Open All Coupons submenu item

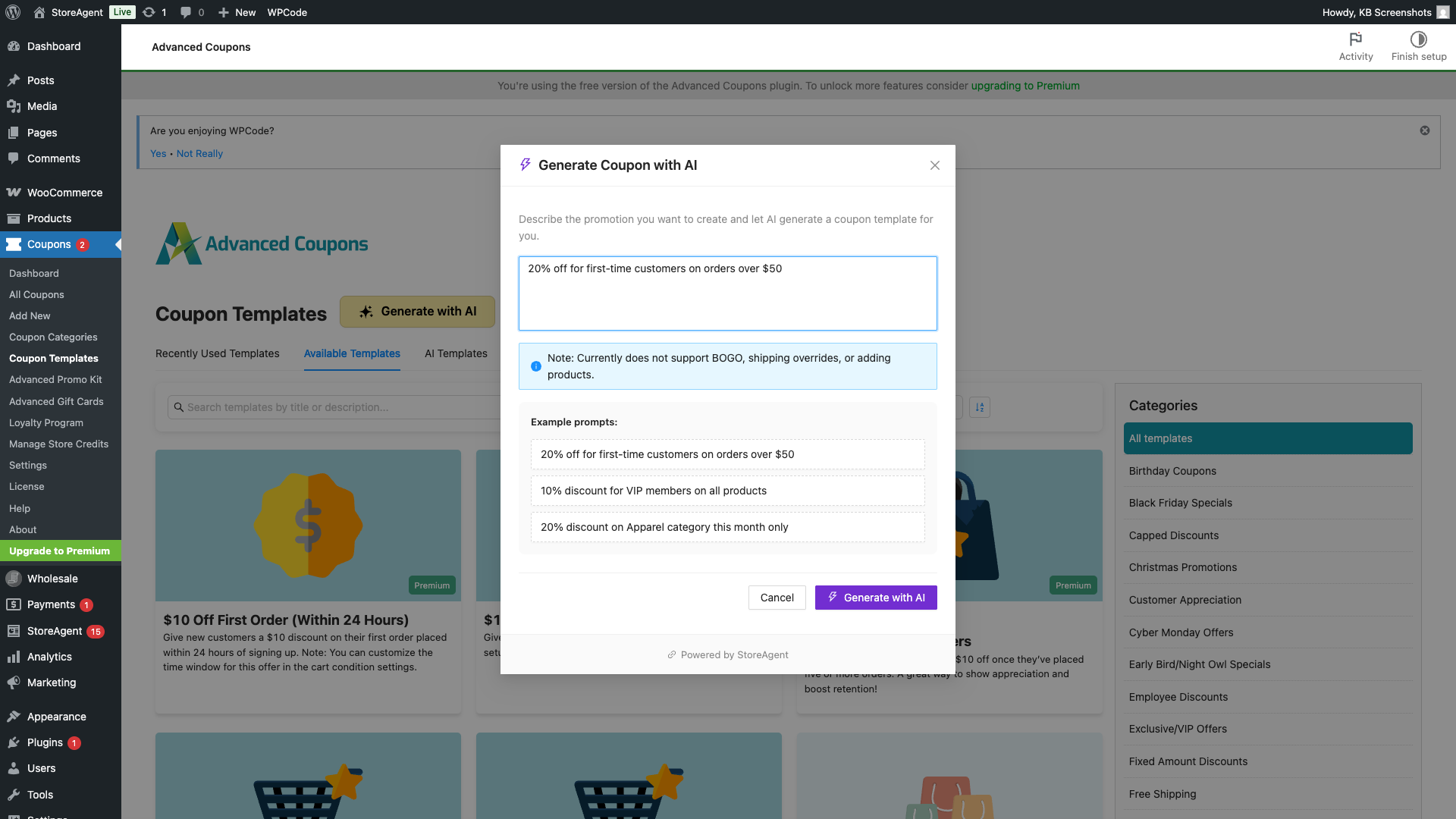[x=36, y=294]
